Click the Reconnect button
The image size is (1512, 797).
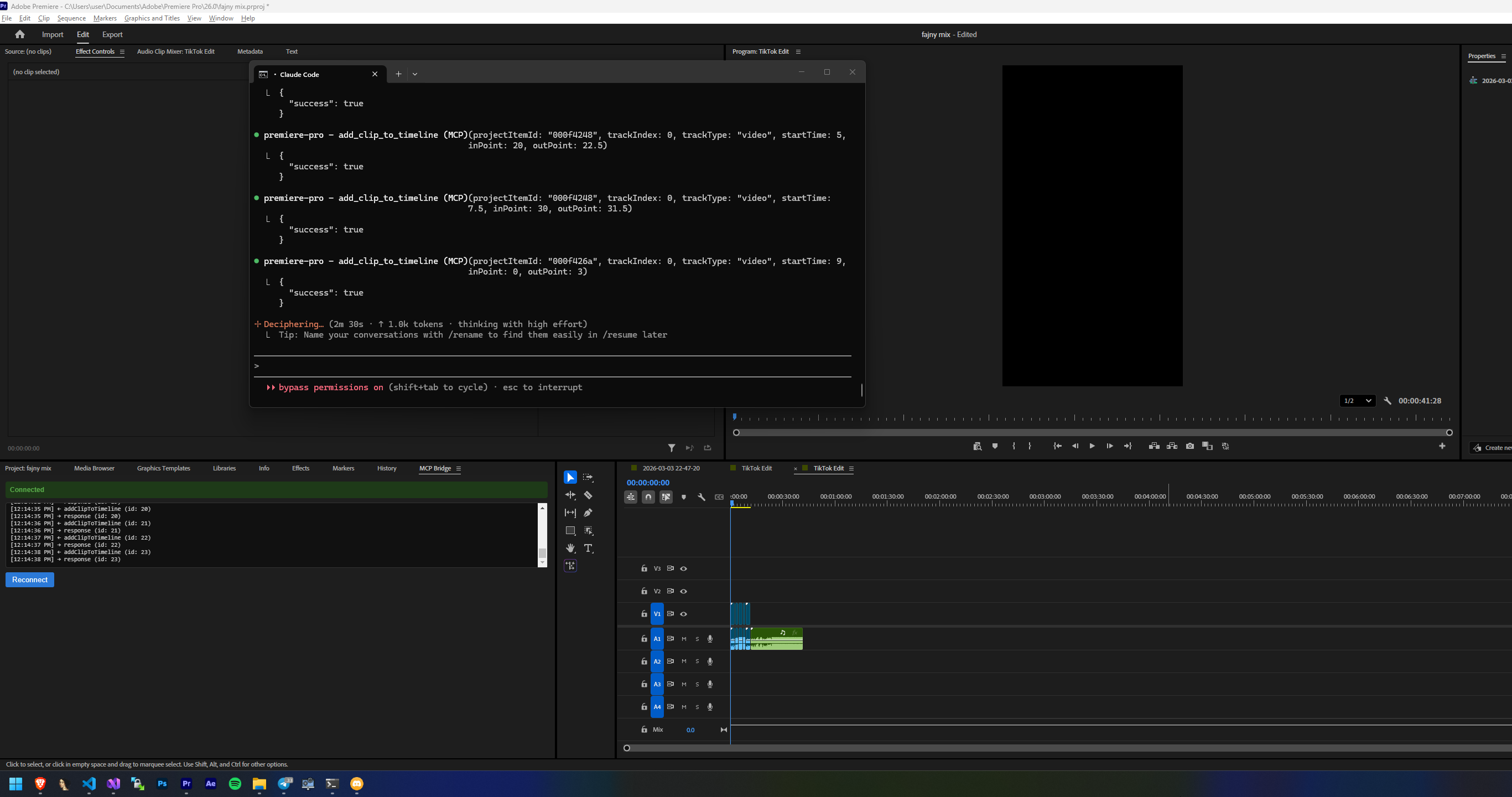click(29, 579)
